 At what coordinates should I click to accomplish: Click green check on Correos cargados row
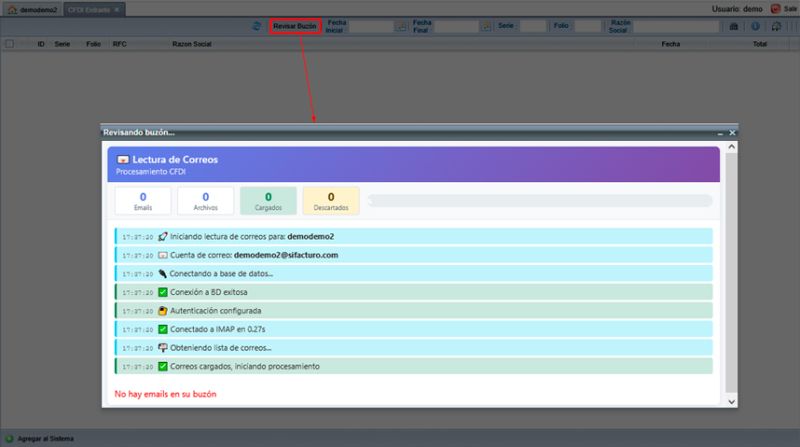tap(163, 366)
